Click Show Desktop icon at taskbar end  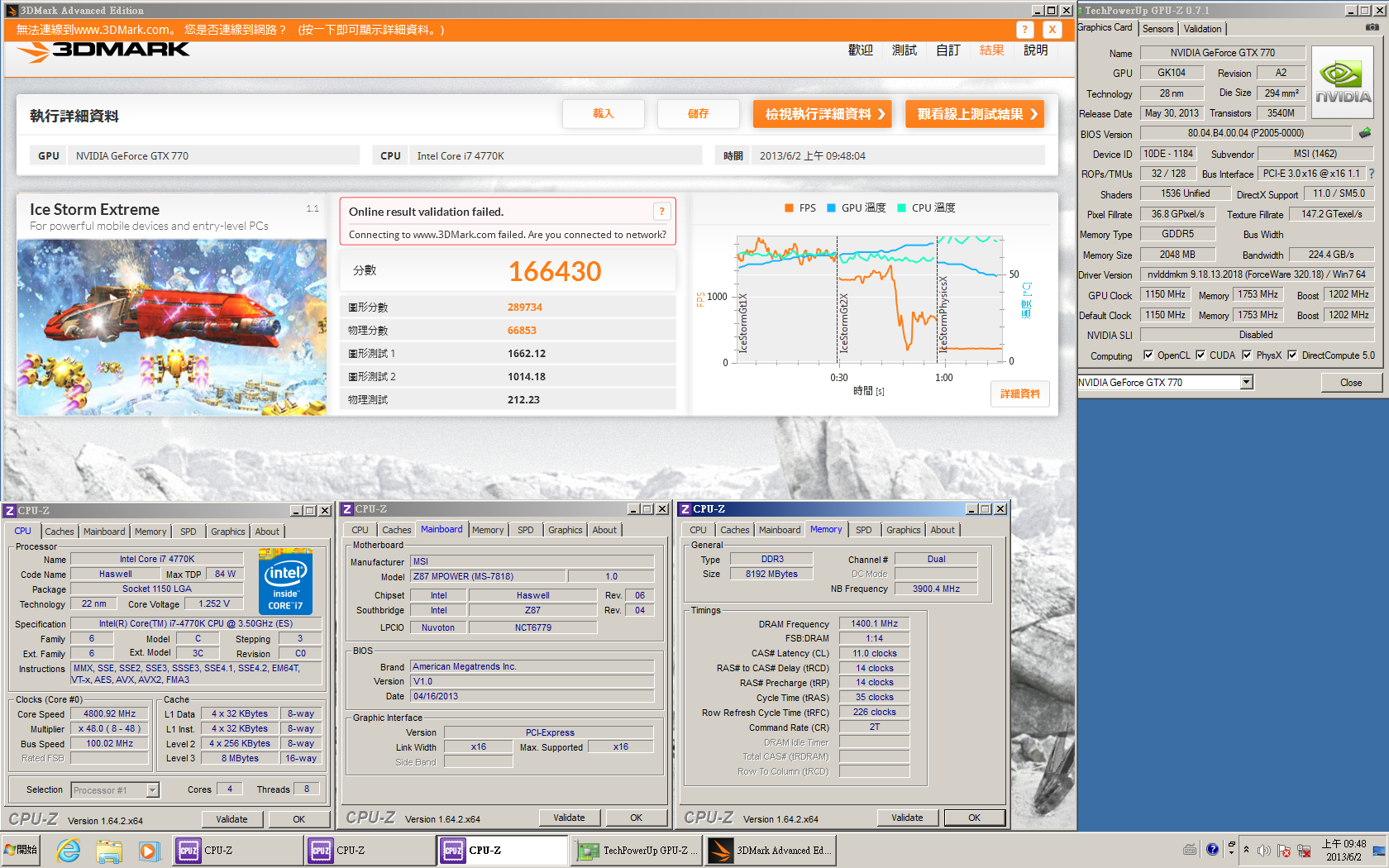[1380, 850]
